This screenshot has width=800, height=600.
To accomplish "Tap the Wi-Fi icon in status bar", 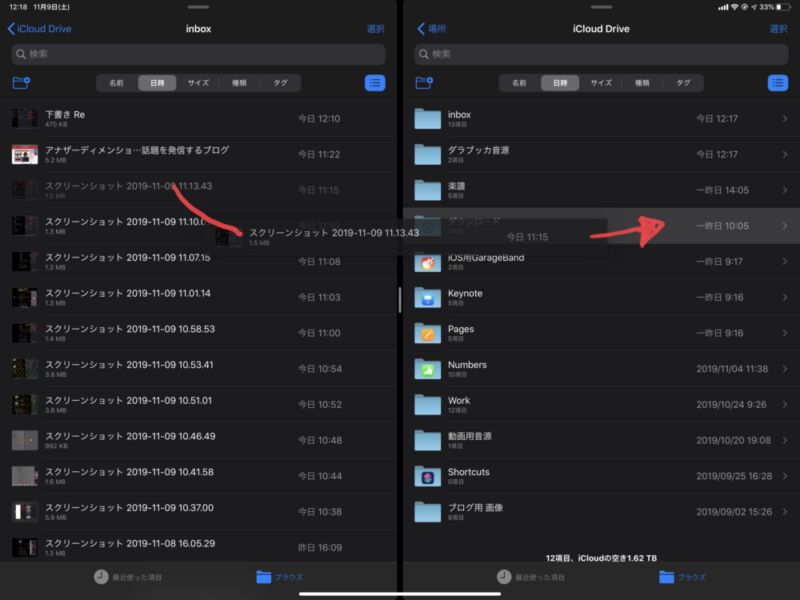I will click(735, 7).
